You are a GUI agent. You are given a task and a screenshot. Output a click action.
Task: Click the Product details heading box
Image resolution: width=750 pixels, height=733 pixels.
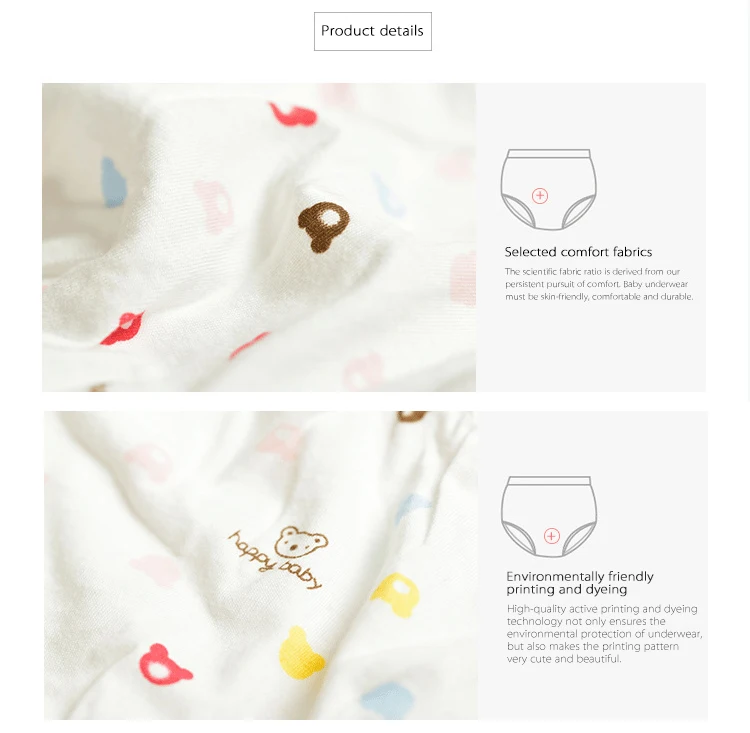point(373,31)
